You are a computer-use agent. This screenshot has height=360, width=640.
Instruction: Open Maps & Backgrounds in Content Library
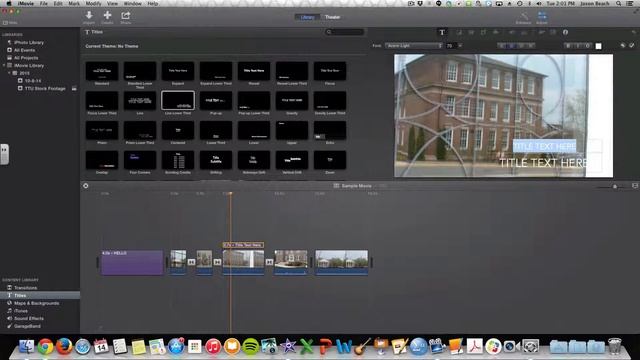[x=36, y=303]
